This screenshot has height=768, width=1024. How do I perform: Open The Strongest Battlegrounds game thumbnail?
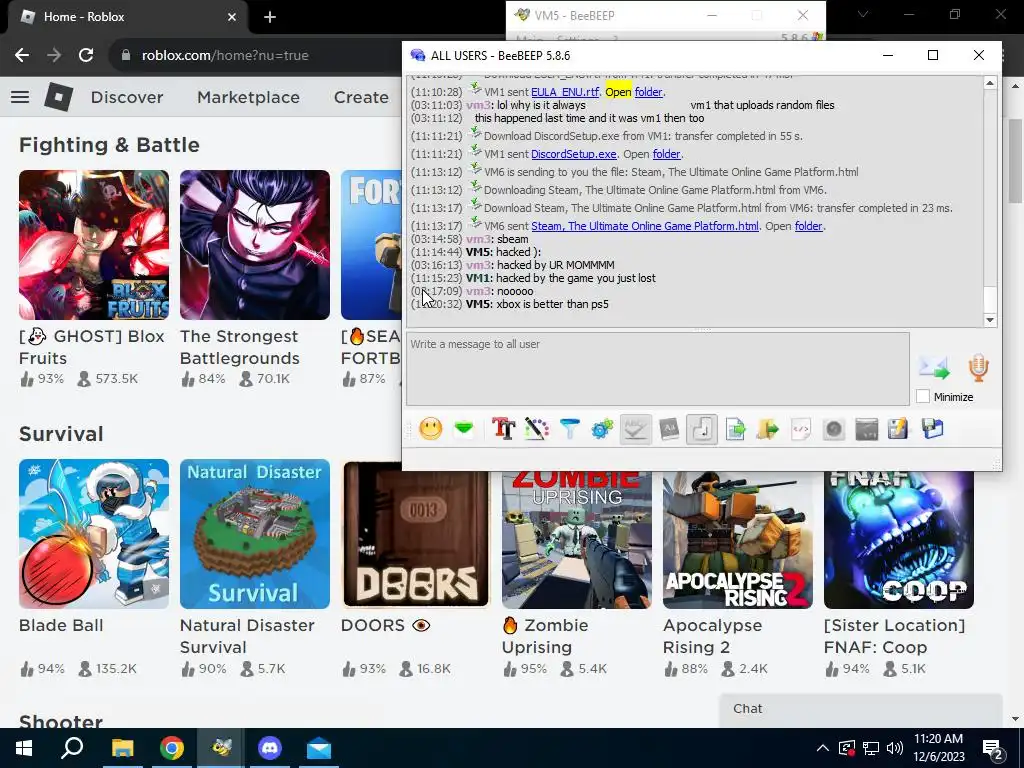(x=255, y=245)
